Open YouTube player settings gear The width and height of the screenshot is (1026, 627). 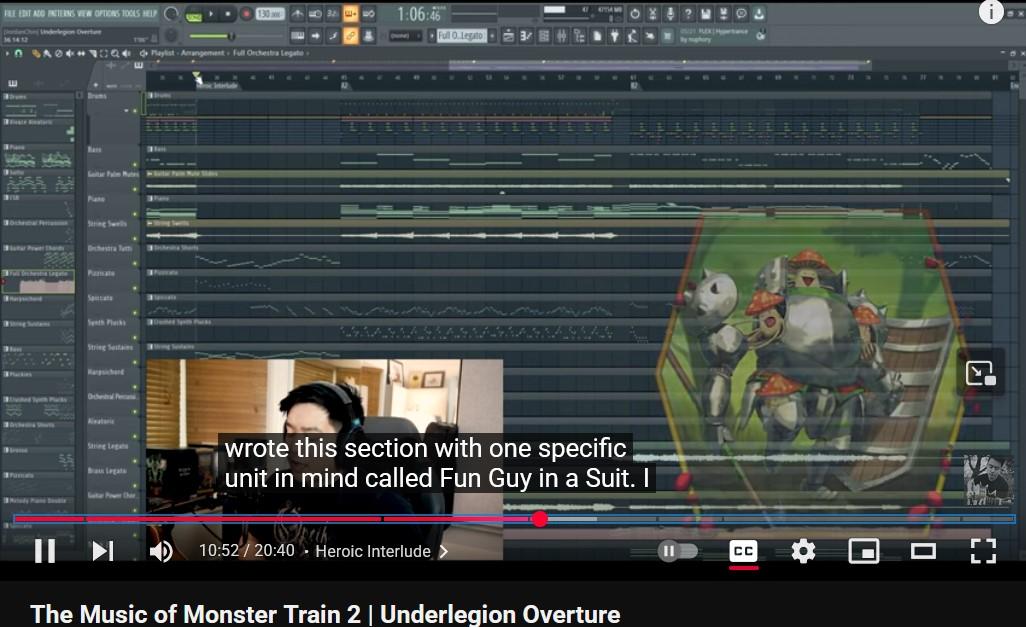click(x=803, y=551)
